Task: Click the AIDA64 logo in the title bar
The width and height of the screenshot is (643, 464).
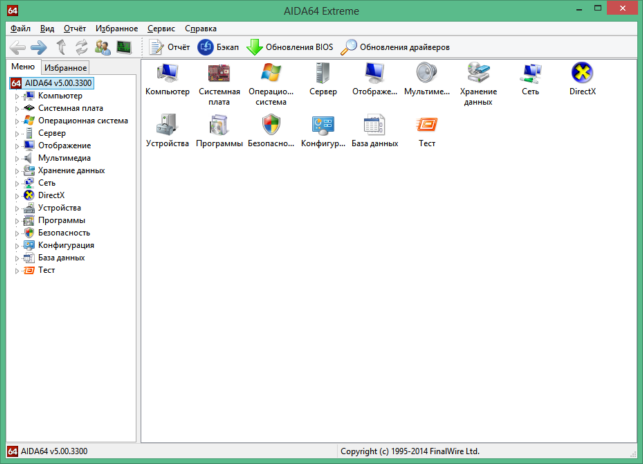Action: pyautogui.click(x=12, y=10)
